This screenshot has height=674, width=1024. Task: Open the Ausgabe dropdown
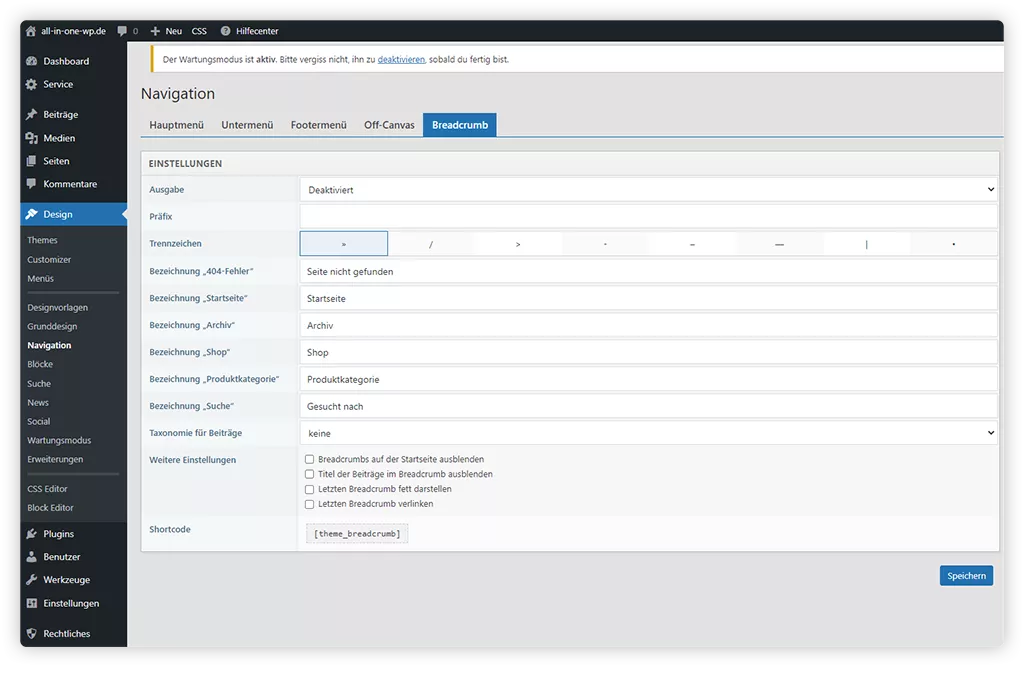coord(648,189)
